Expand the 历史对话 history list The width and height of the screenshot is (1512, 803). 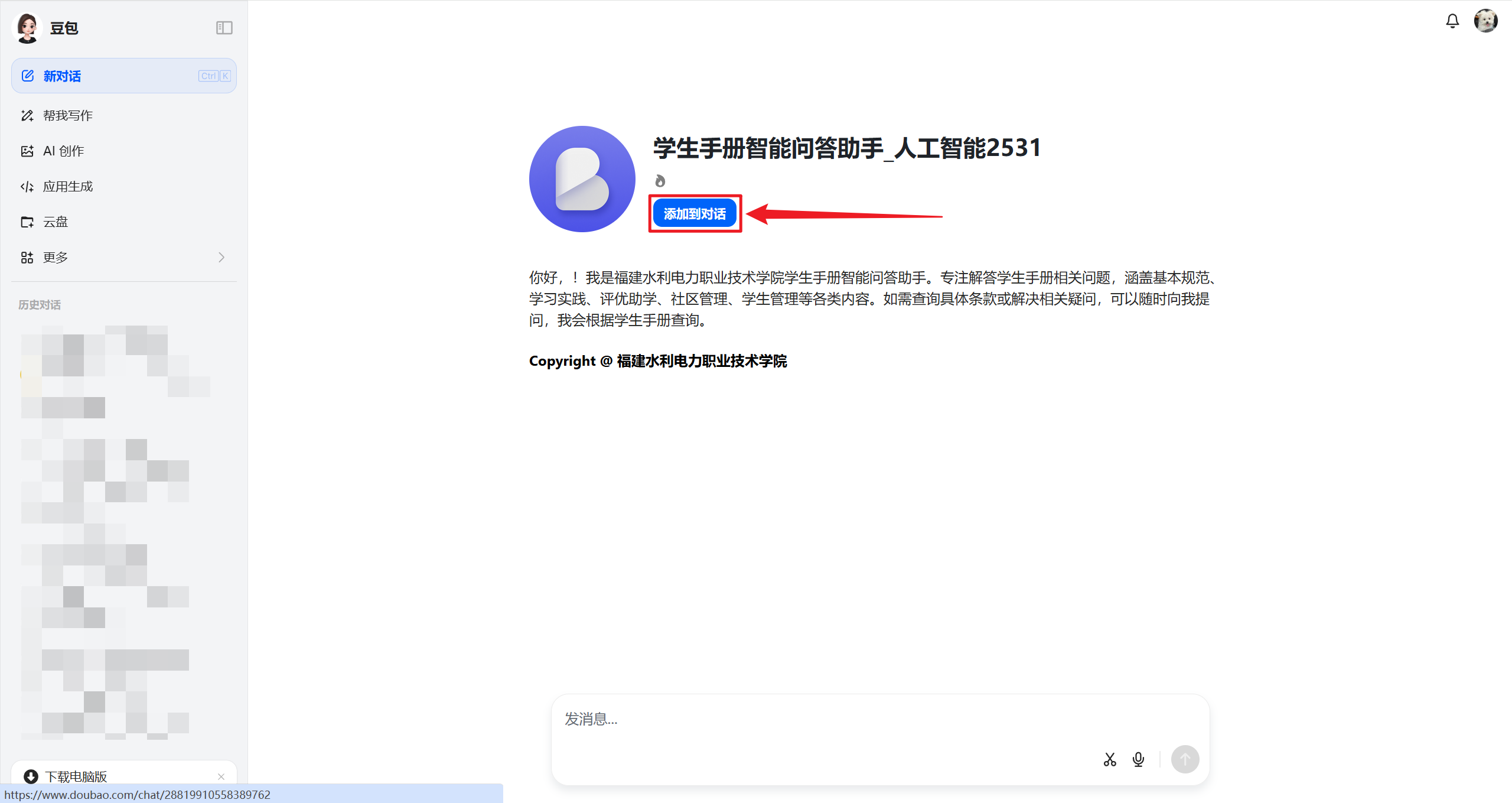tap(39, 304)
